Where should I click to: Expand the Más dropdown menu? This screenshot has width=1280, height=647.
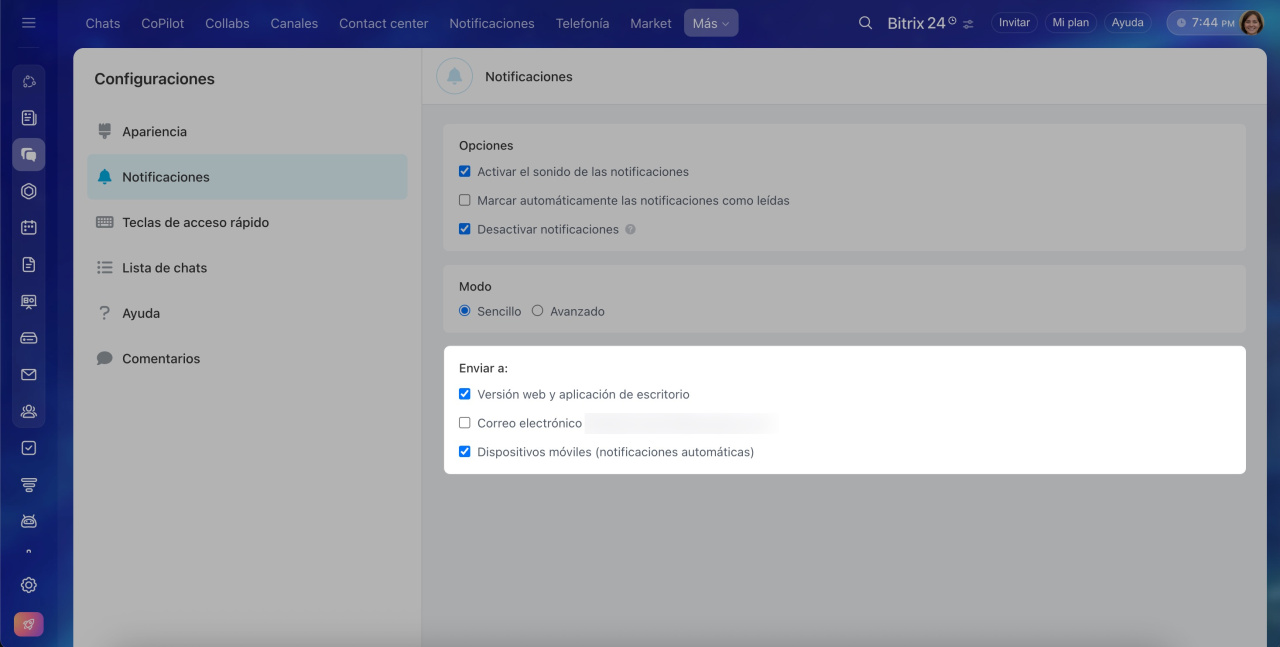tap(711, 23)
